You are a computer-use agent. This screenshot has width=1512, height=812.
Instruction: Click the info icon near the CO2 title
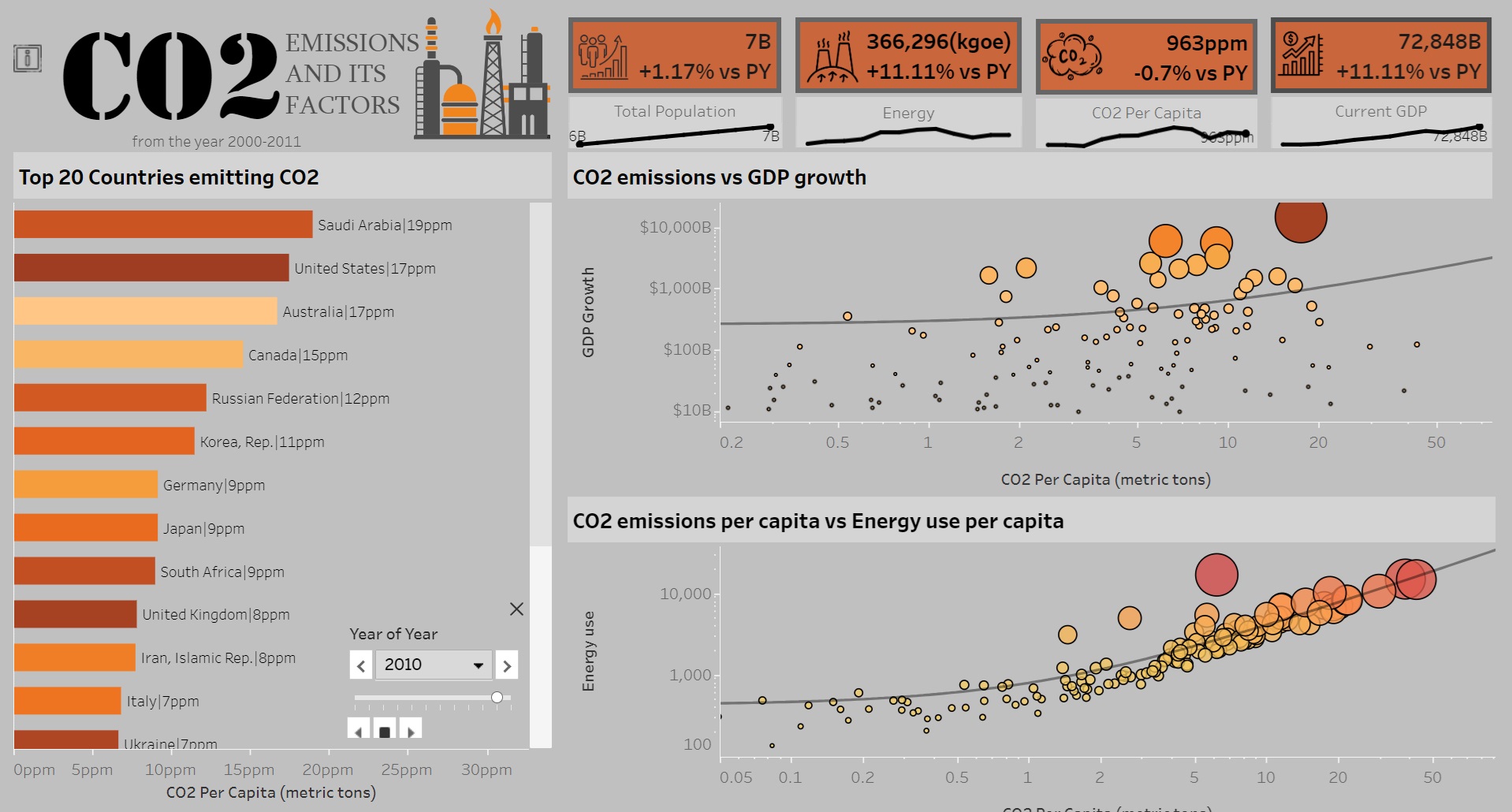[x=28, y=57]
